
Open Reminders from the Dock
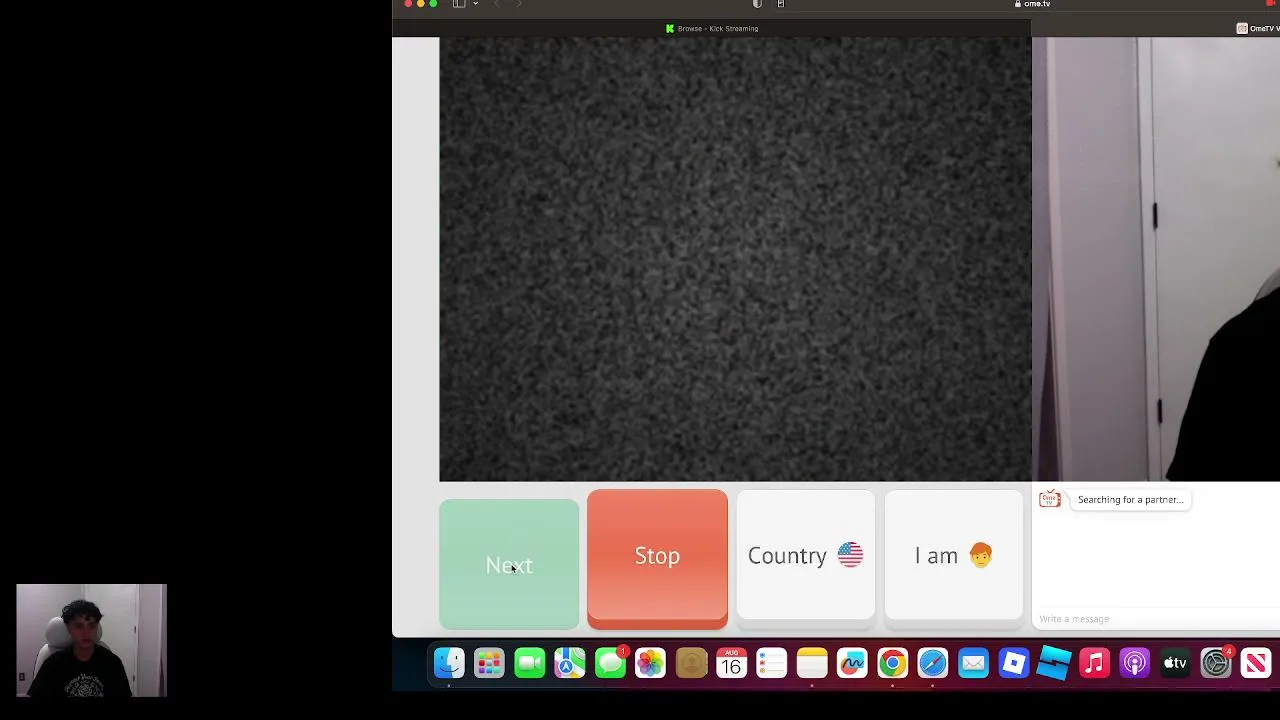pyautogui.click(x=771, y=663)
